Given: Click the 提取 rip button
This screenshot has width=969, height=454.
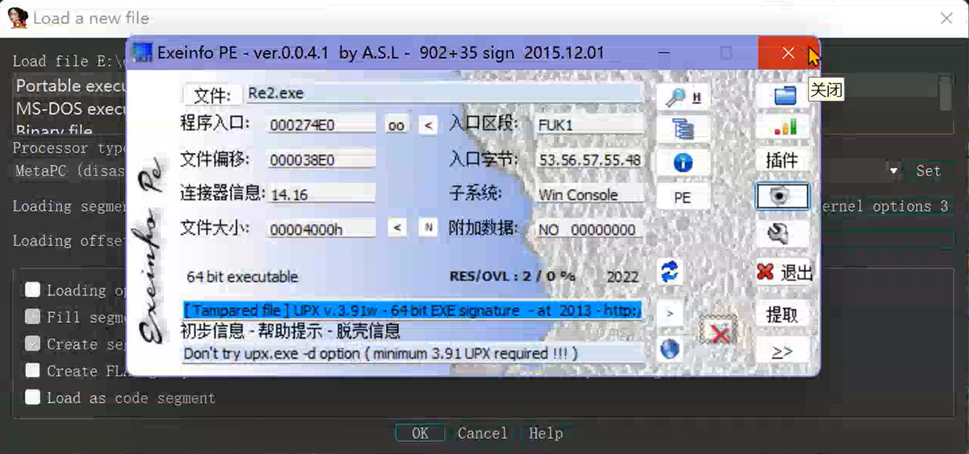Looking at the screenshot, I should tap(782, 314).
